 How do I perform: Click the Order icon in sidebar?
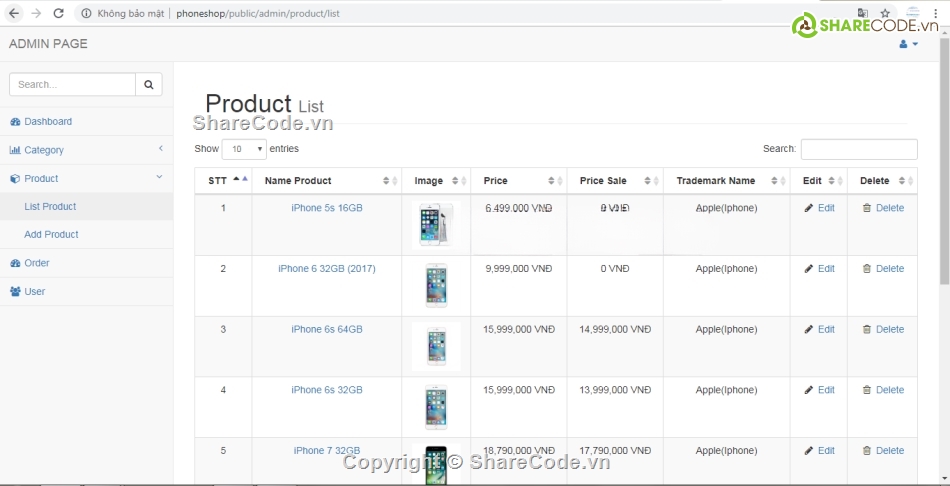click(15, 263)
